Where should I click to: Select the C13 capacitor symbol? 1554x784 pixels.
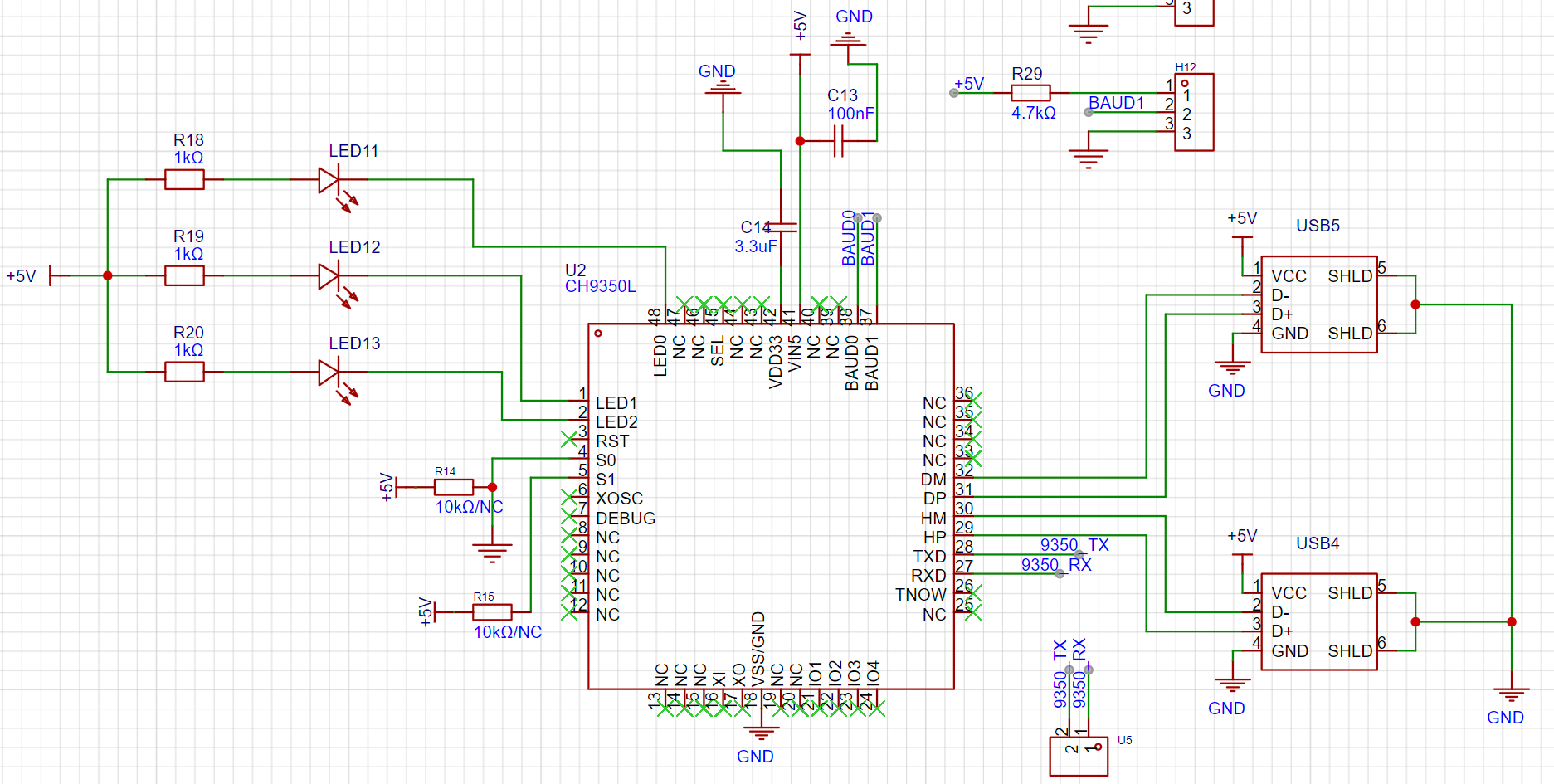click(838, 141)
